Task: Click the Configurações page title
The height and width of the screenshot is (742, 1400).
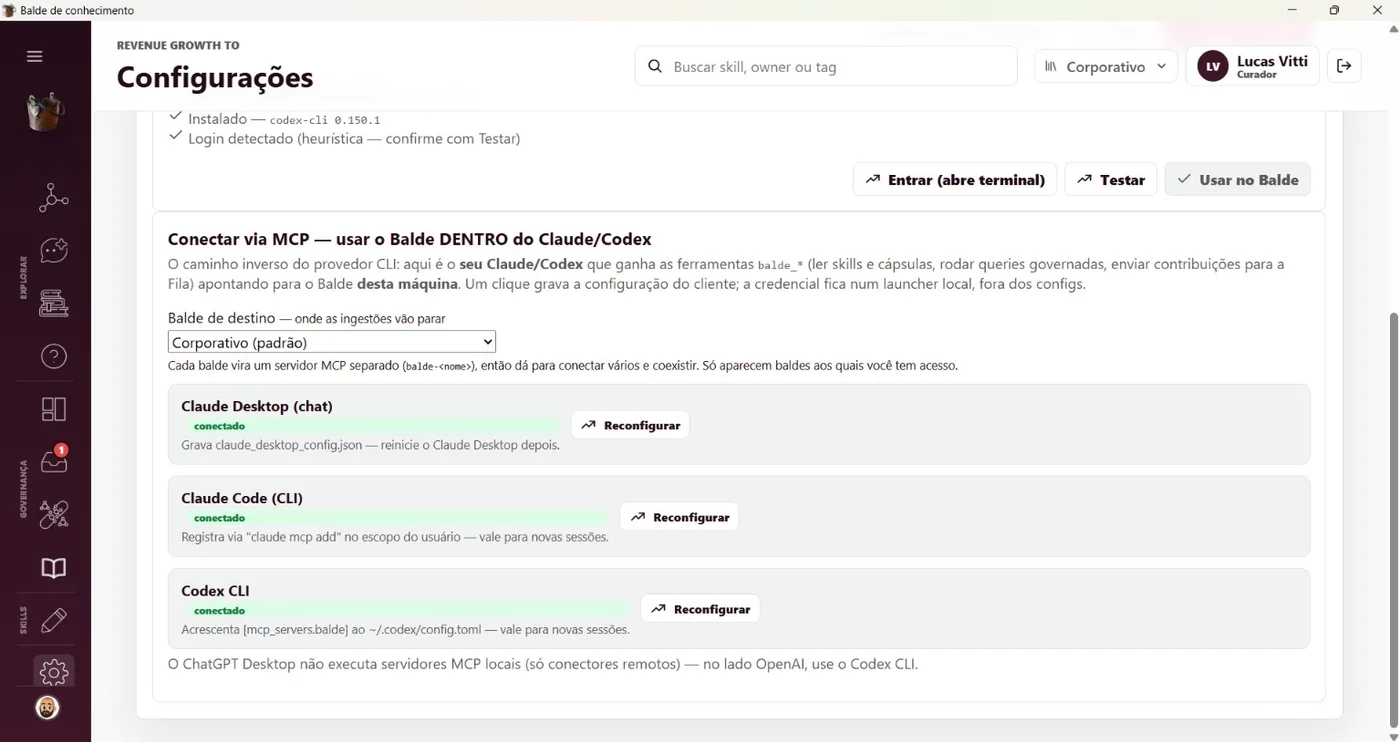Action: [215, 77]
